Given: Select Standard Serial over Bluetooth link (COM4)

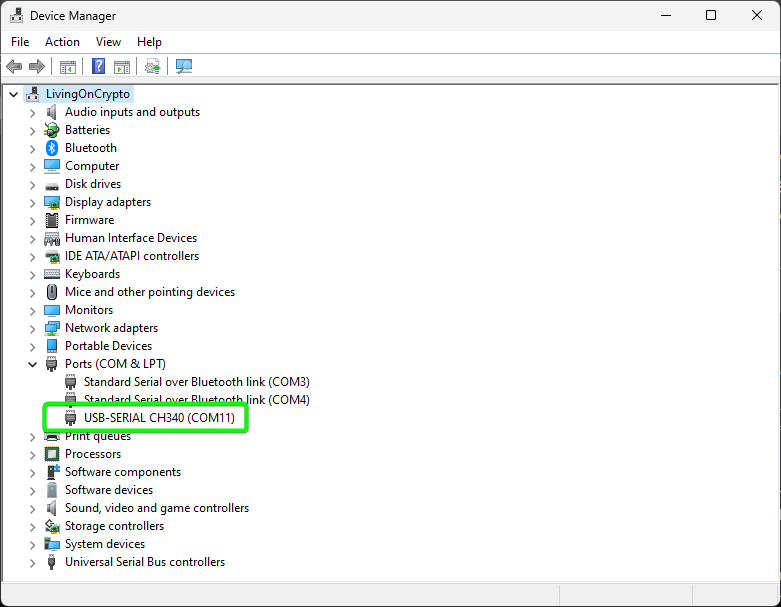Looking at the screenshot, I should (x=197, y=400).
